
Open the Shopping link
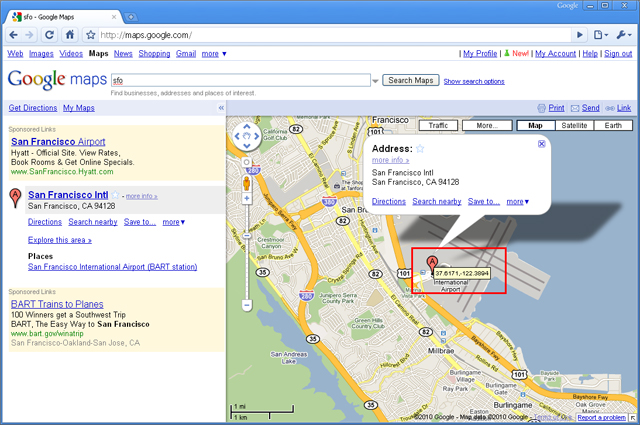[154, 53]
